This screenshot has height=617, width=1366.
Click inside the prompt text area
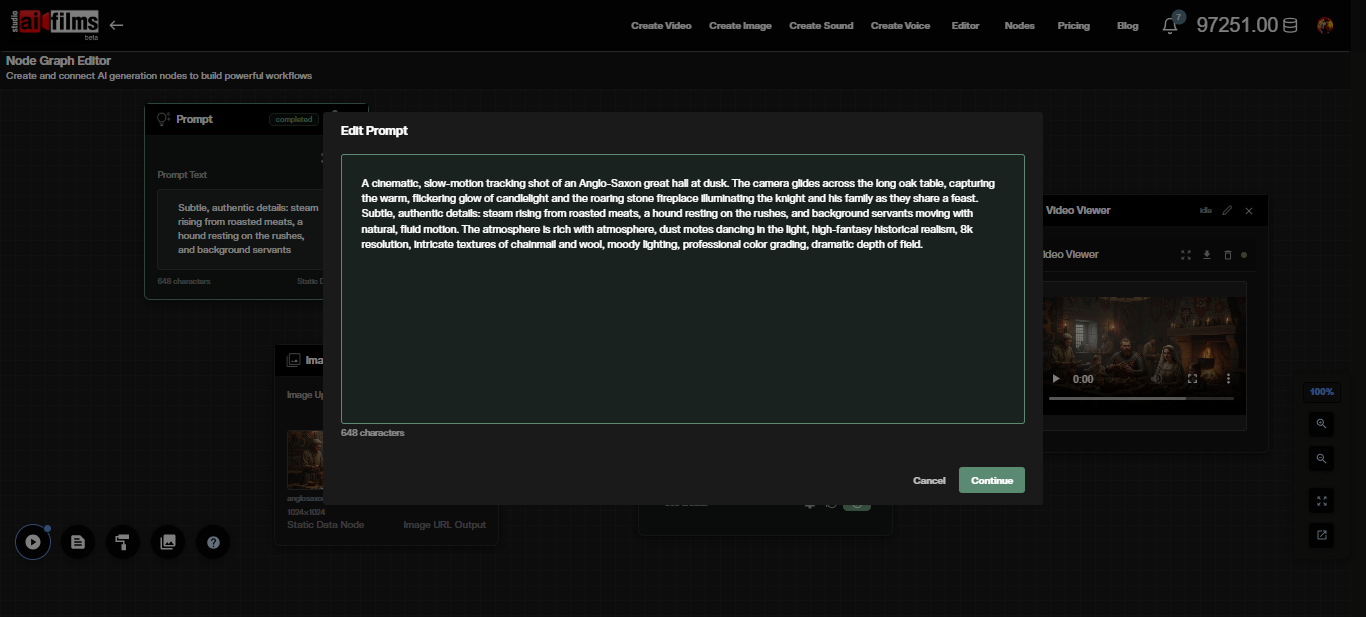point(683,288)
